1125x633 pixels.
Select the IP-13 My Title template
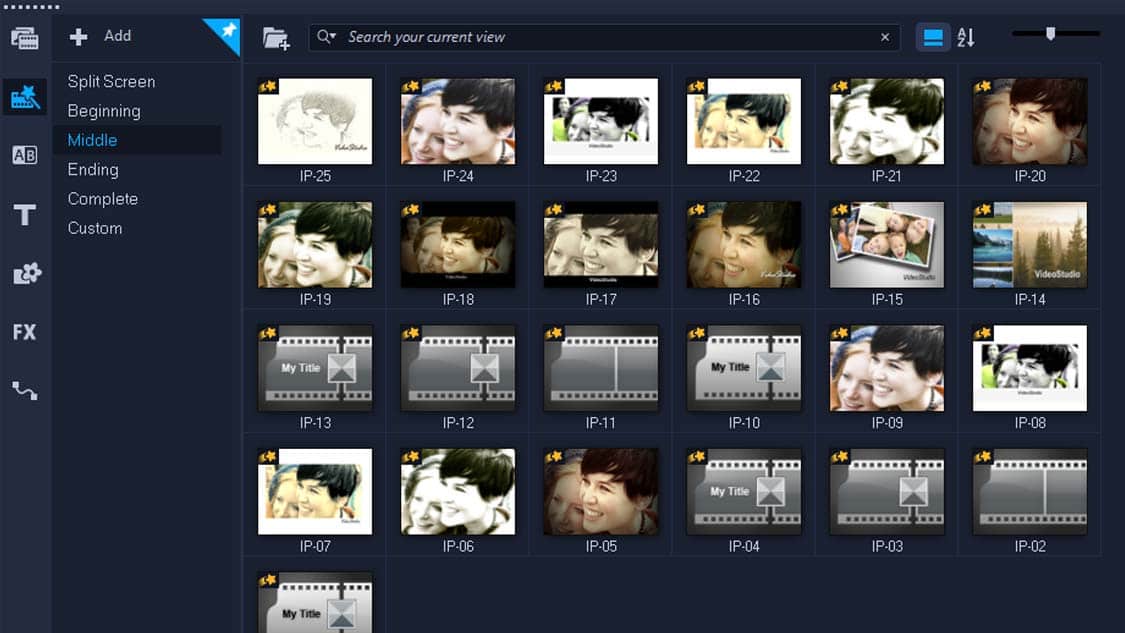(x=315, y=368)
